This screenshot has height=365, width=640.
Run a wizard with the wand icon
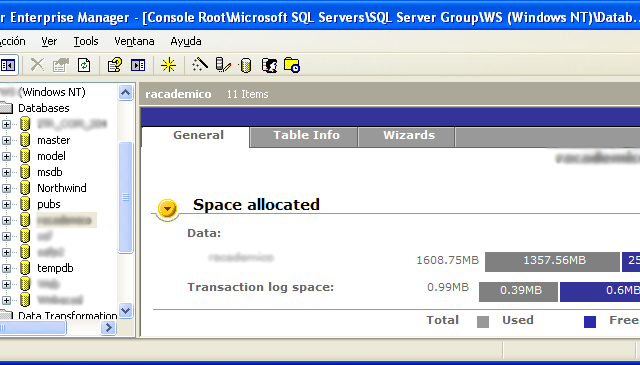(x=200, y=65)
